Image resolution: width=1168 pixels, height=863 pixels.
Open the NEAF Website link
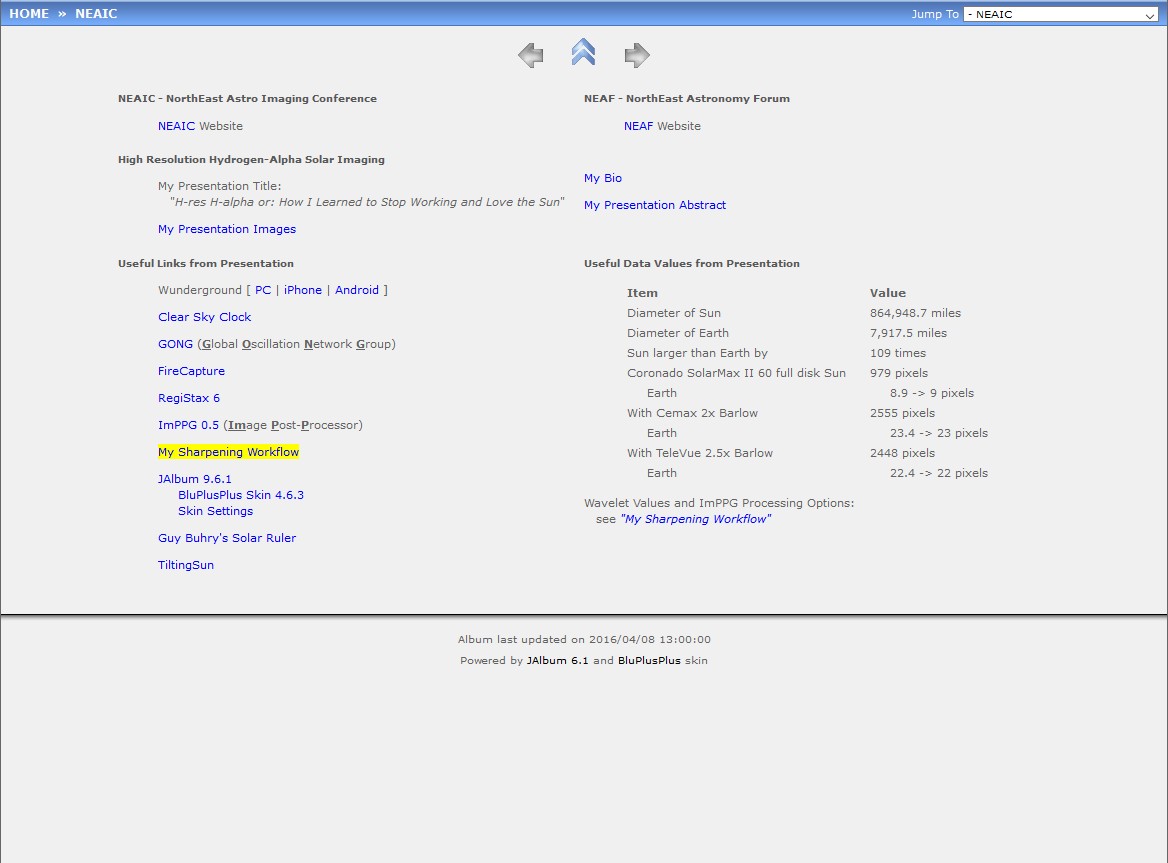pos(638,126)
